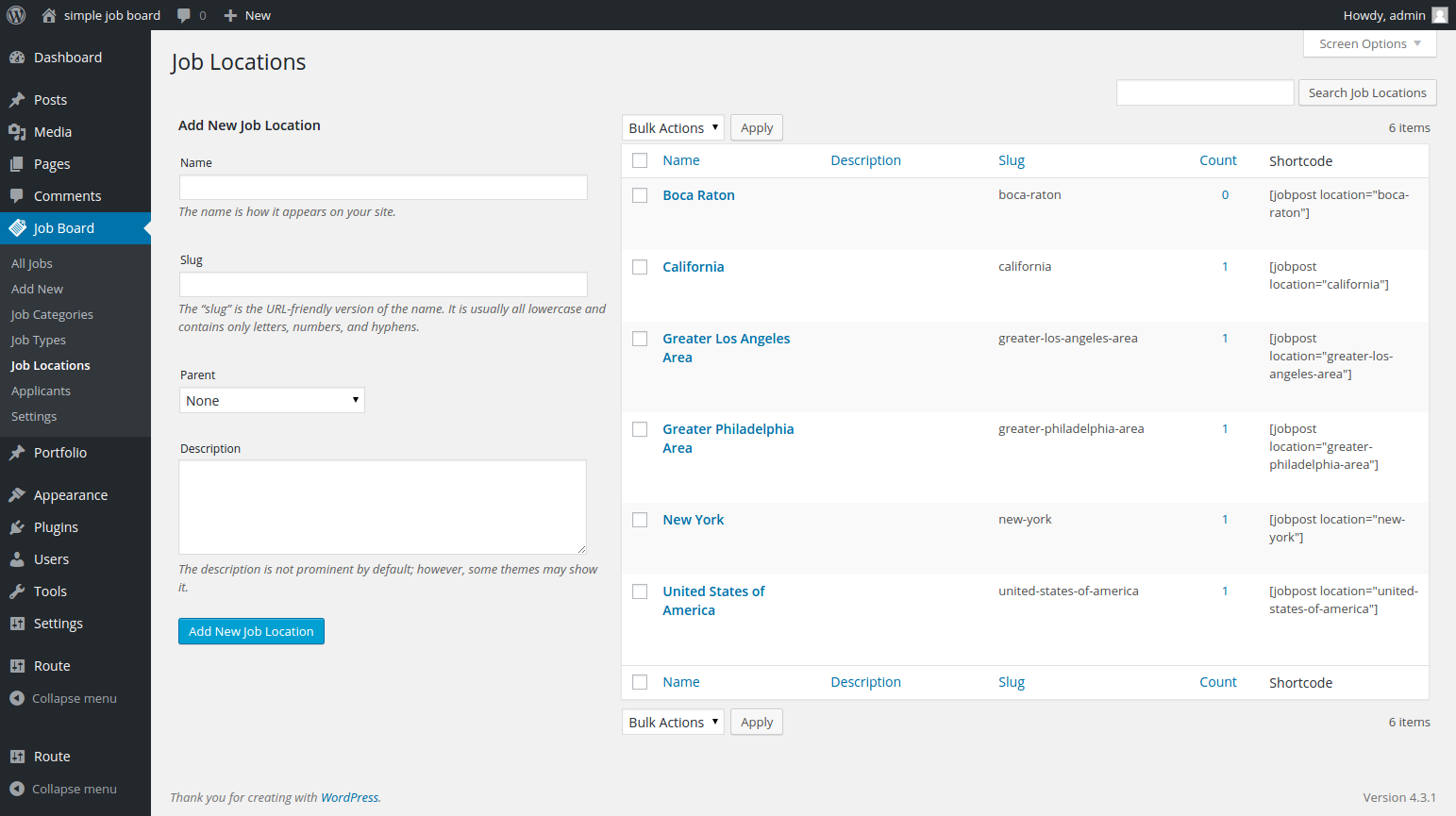Click the Tools wrench icon
The width and height of the screenshot is (1456, 816).
click(17, 591)
